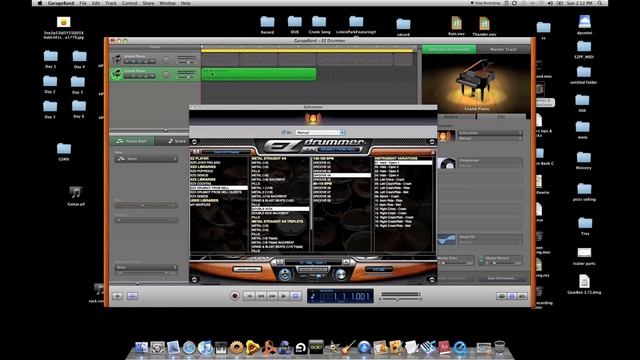Open the loop browser eye button

502,296
